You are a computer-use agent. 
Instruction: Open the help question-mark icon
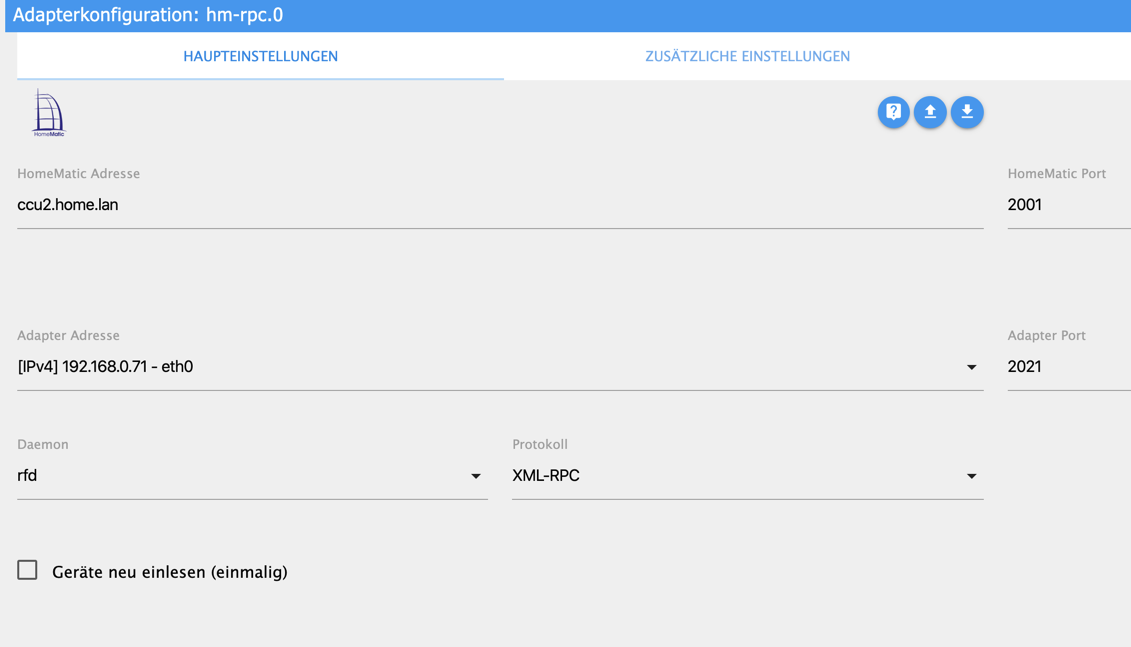(x=893, y=112)
